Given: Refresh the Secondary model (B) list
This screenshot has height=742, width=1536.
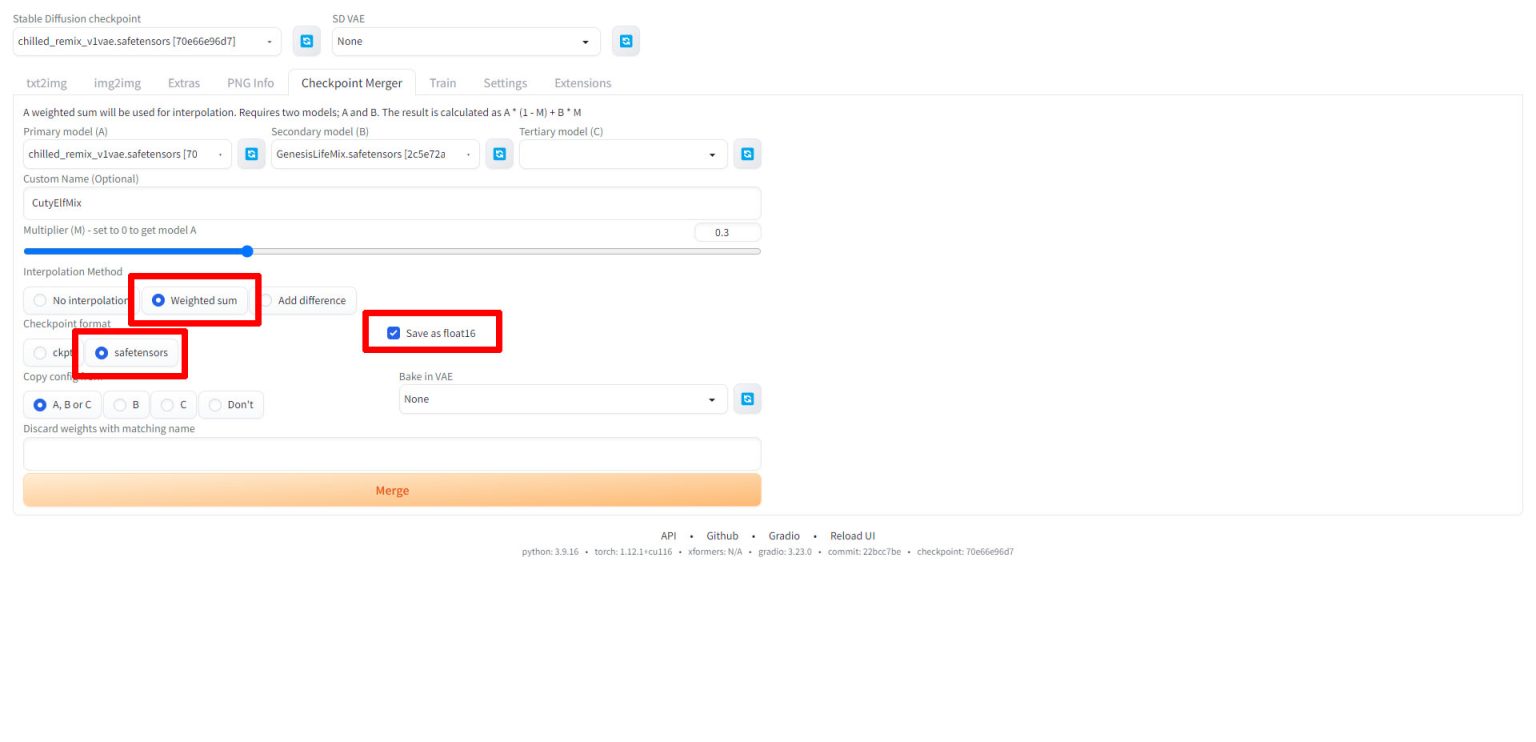Looking at the screenshot, I should coord(499,154).
